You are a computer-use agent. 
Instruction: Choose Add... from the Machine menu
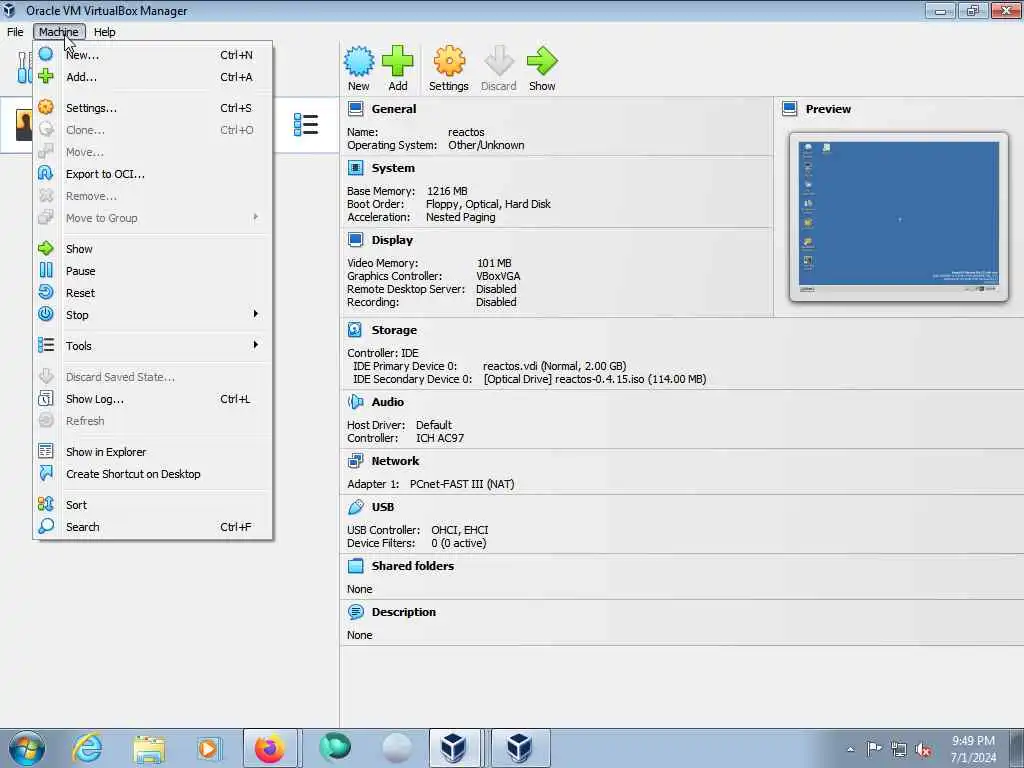(x=153, y=77)
